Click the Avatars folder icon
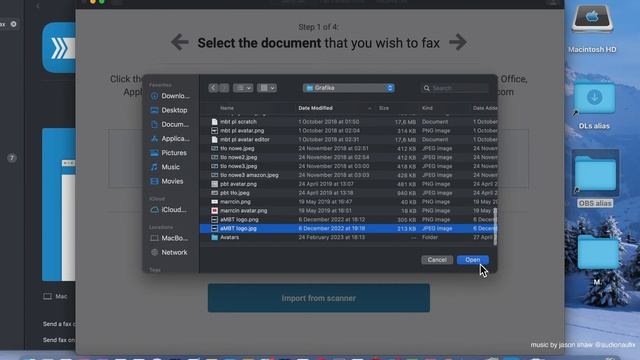 (214, 237)
